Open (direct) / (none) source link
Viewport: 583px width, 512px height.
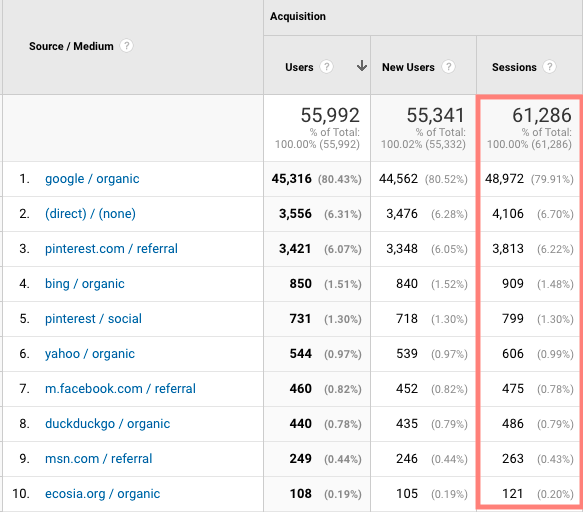90,214
